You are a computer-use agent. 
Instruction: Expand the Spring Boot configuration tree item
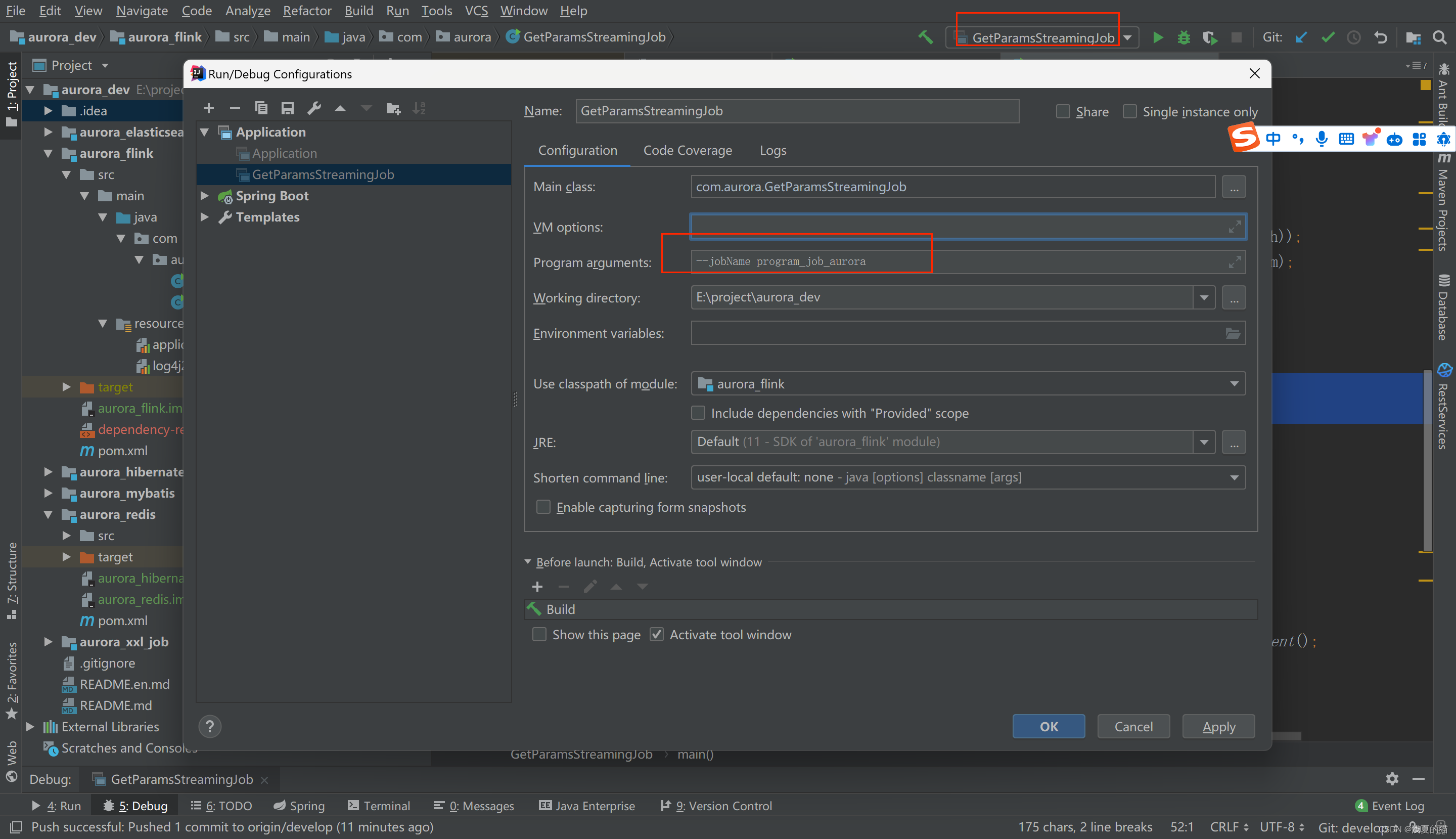tap(207, 195)
